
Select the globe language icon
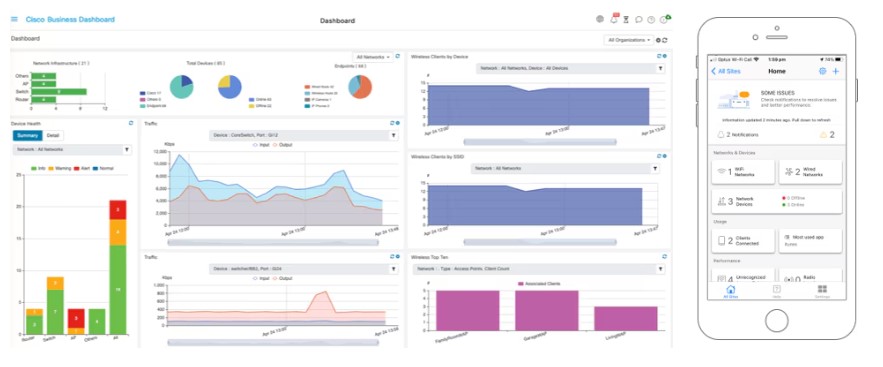600,19
